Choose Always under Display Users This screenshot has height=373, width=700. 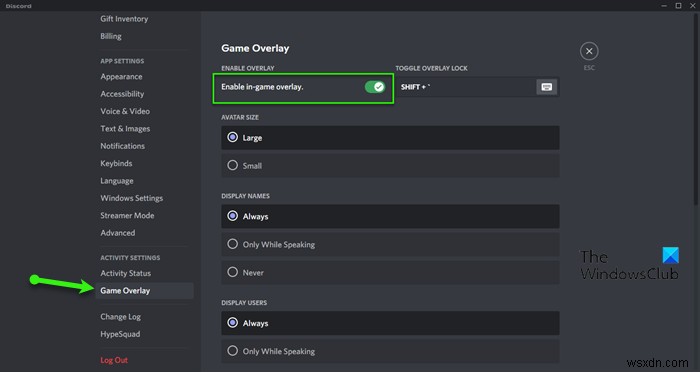point(390,323)
